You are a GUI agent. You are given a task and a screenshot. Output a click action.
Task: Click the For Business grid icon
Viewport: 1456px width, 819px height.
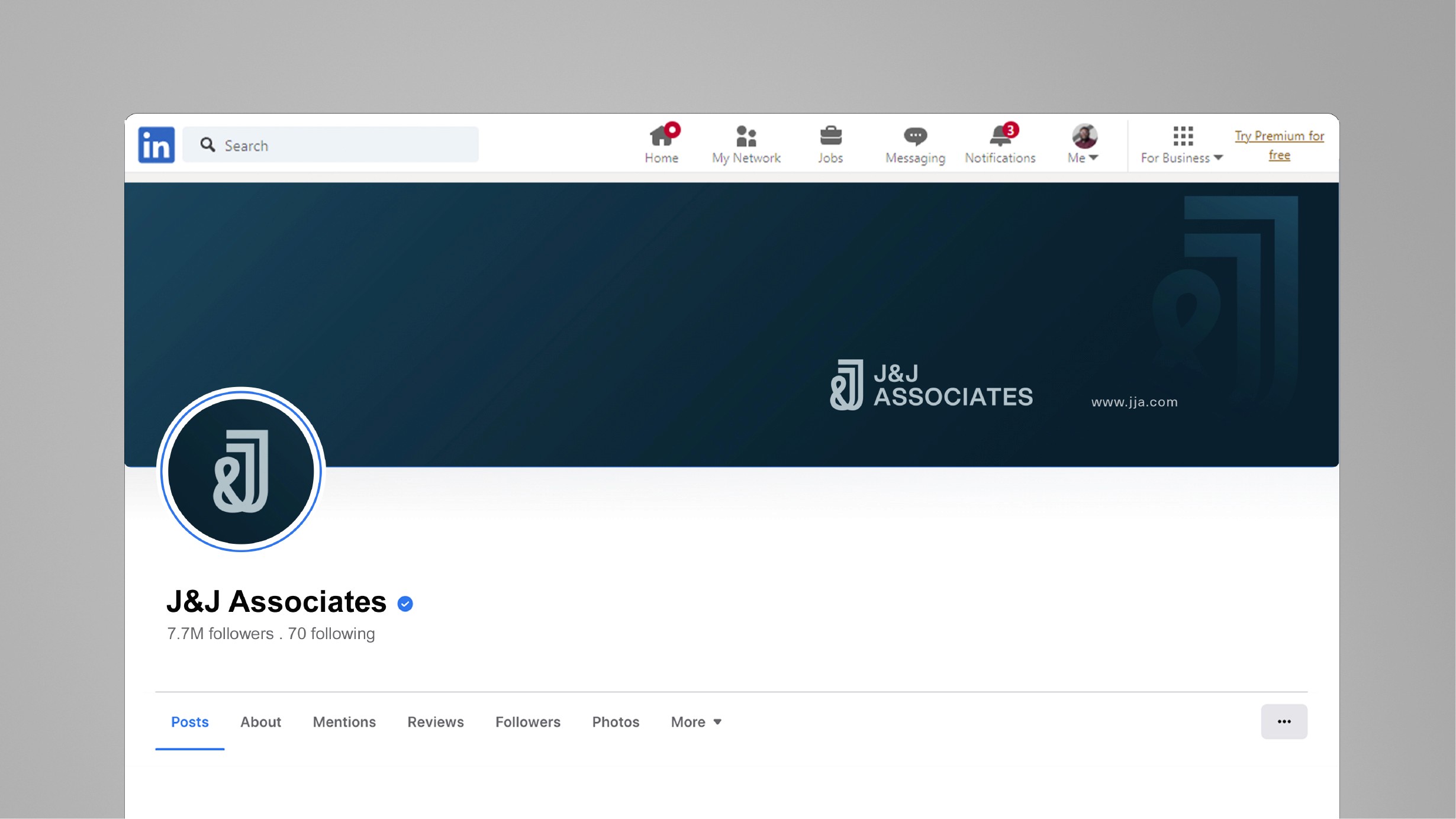1183,136
